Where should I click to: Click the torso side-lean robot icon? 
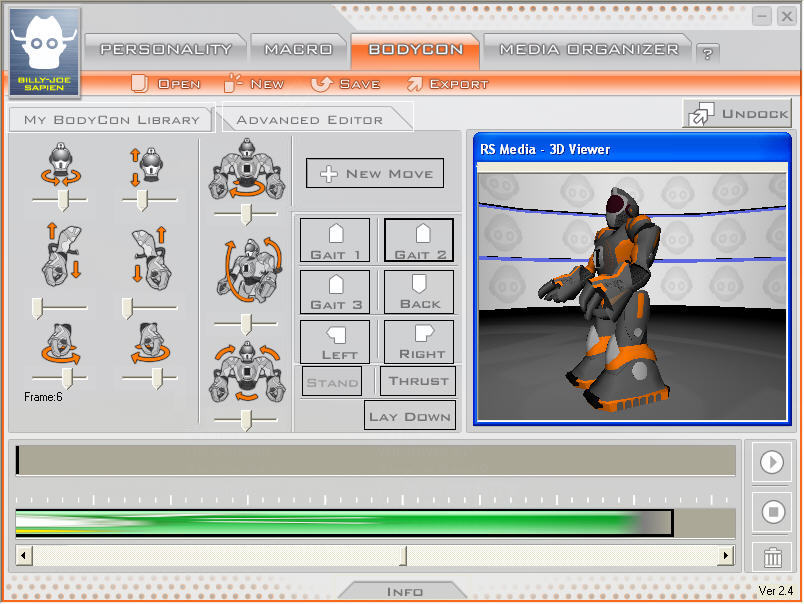(250, 270)
